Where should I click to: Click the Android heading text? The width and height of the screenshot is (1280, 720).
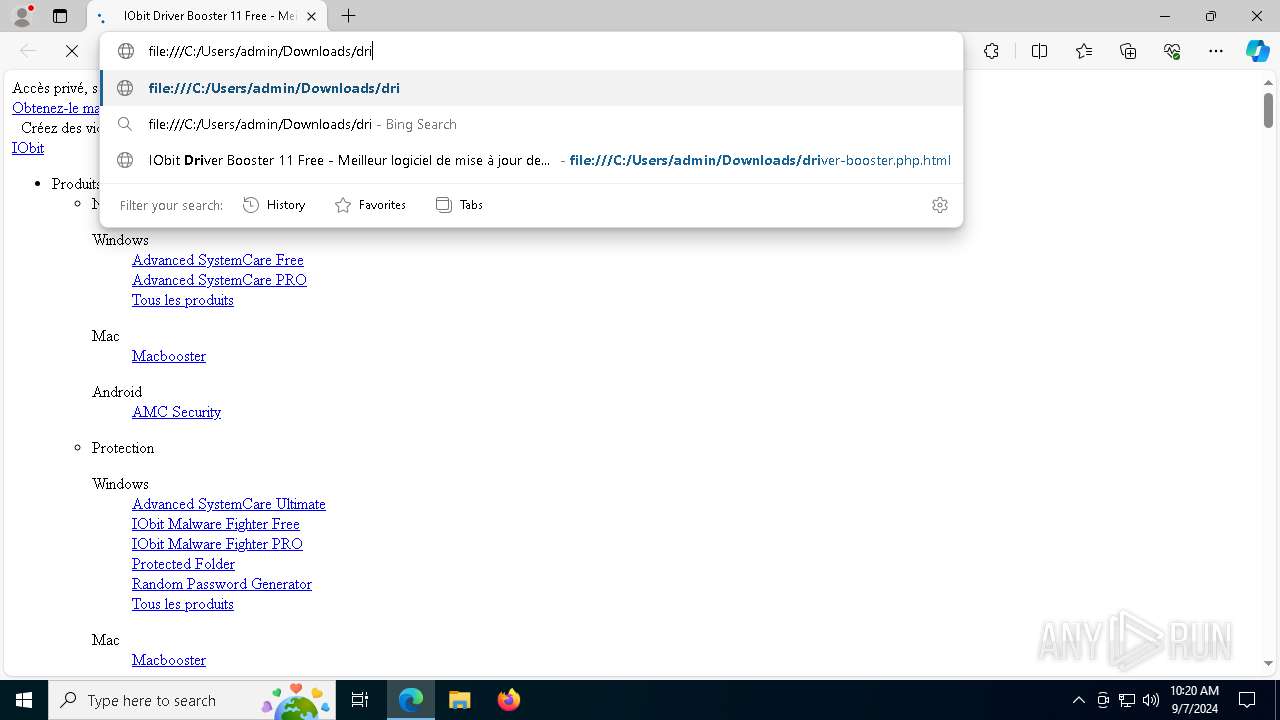[117, 392]
